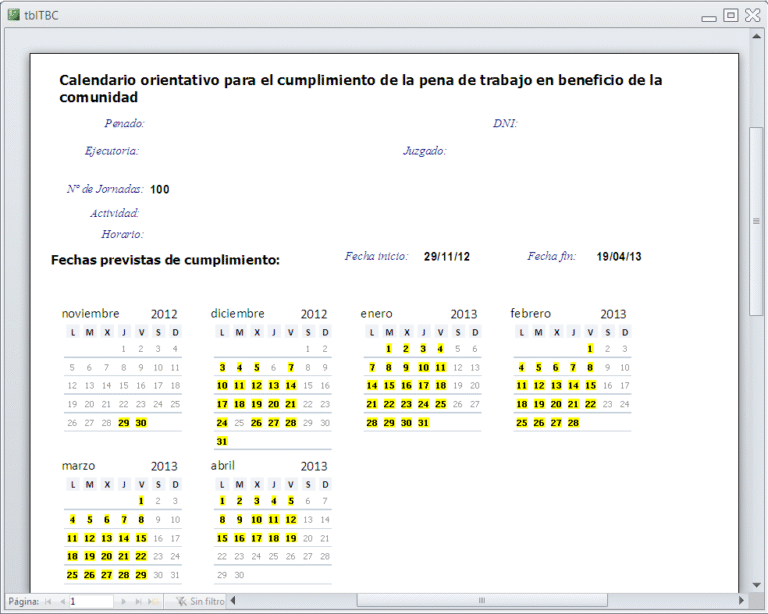Screen dimensions: 768x614
Task: Click highlighted day 29 in noviembre
Action: tap(124, 423)
